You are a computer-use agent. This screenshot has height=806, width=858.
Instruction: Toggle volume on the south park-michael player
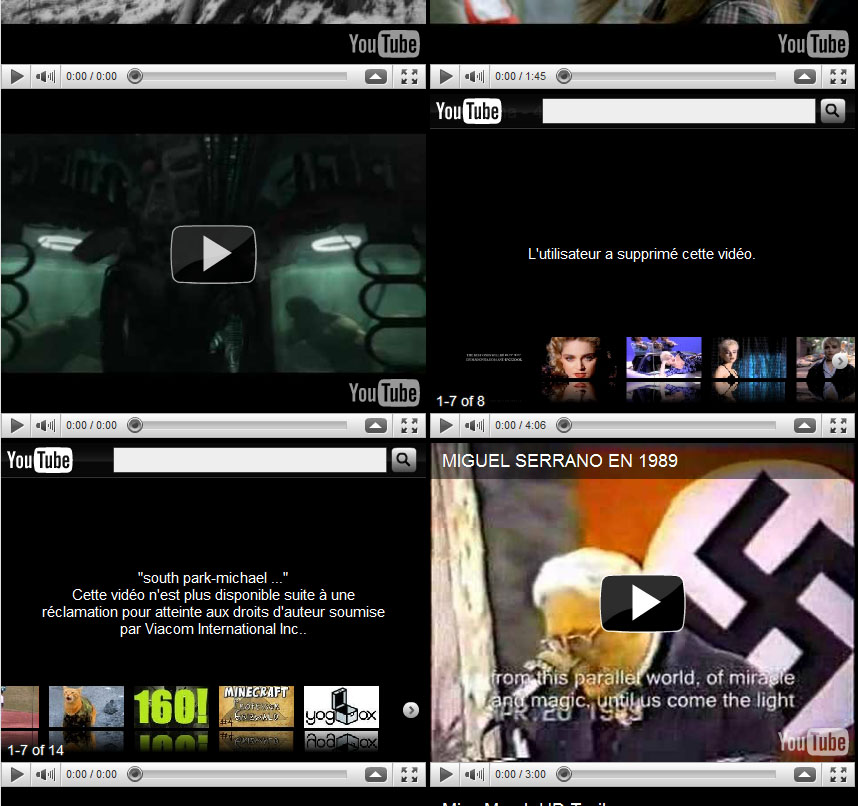pyautogui.click(x=45, y=775)
